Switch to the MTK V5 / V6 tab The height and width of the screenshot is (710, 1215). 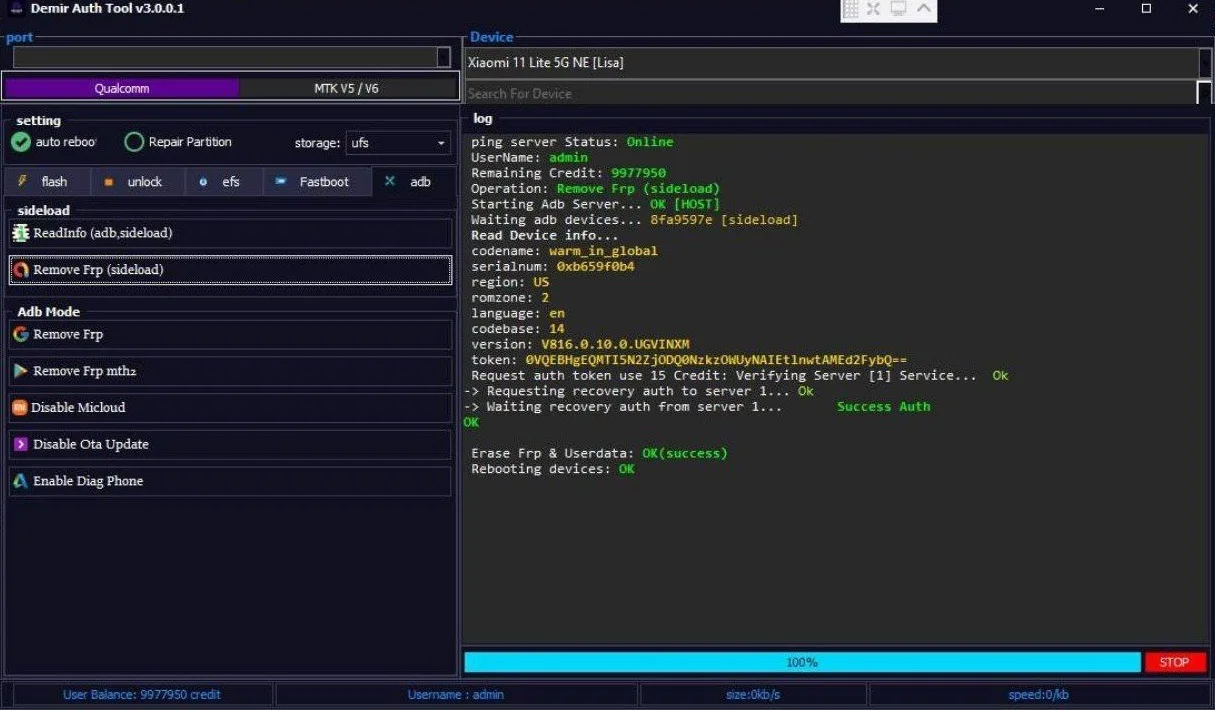[347, 88]
